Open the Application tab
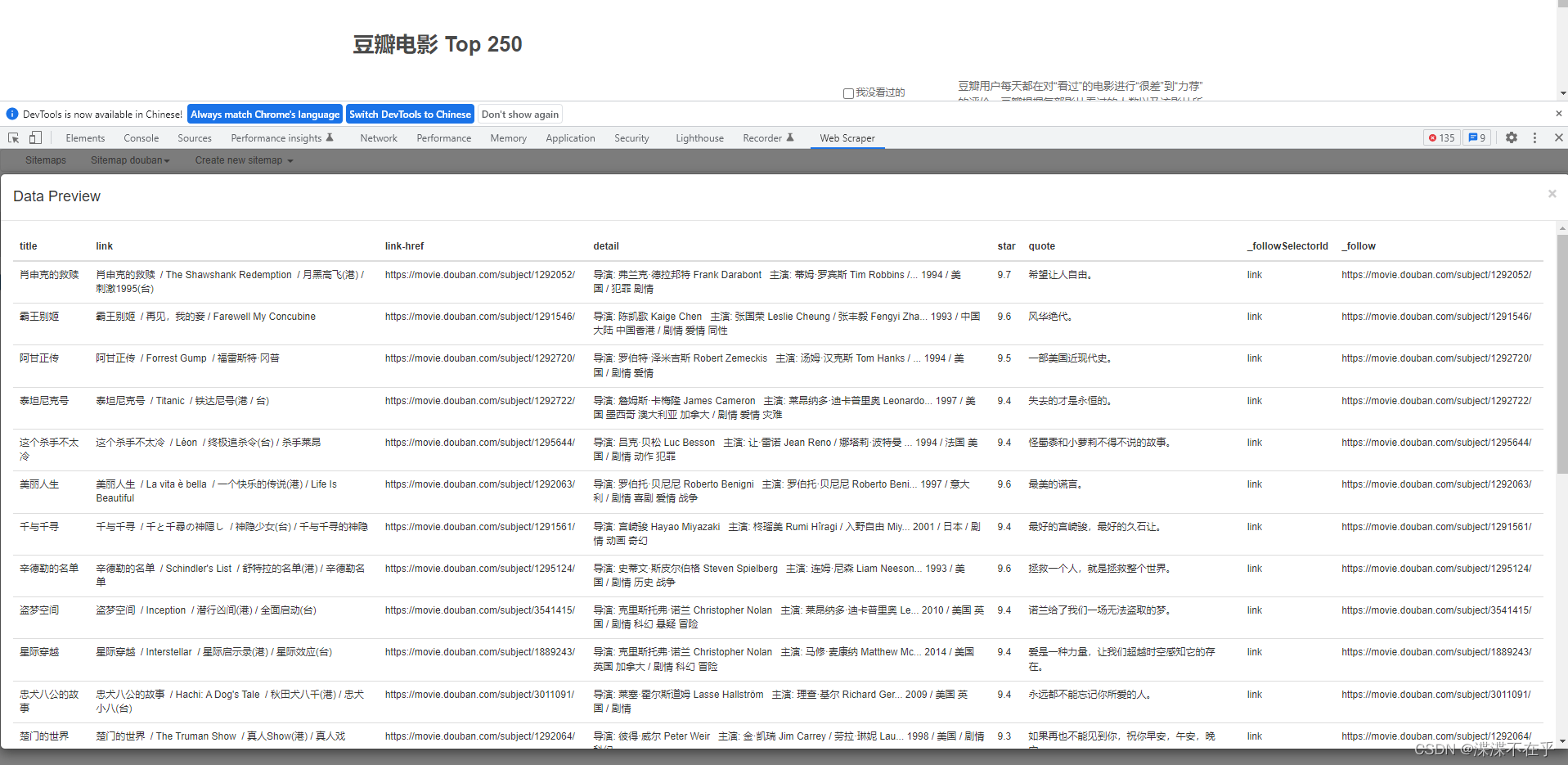 pyautogui.click(x=571, y=138)
